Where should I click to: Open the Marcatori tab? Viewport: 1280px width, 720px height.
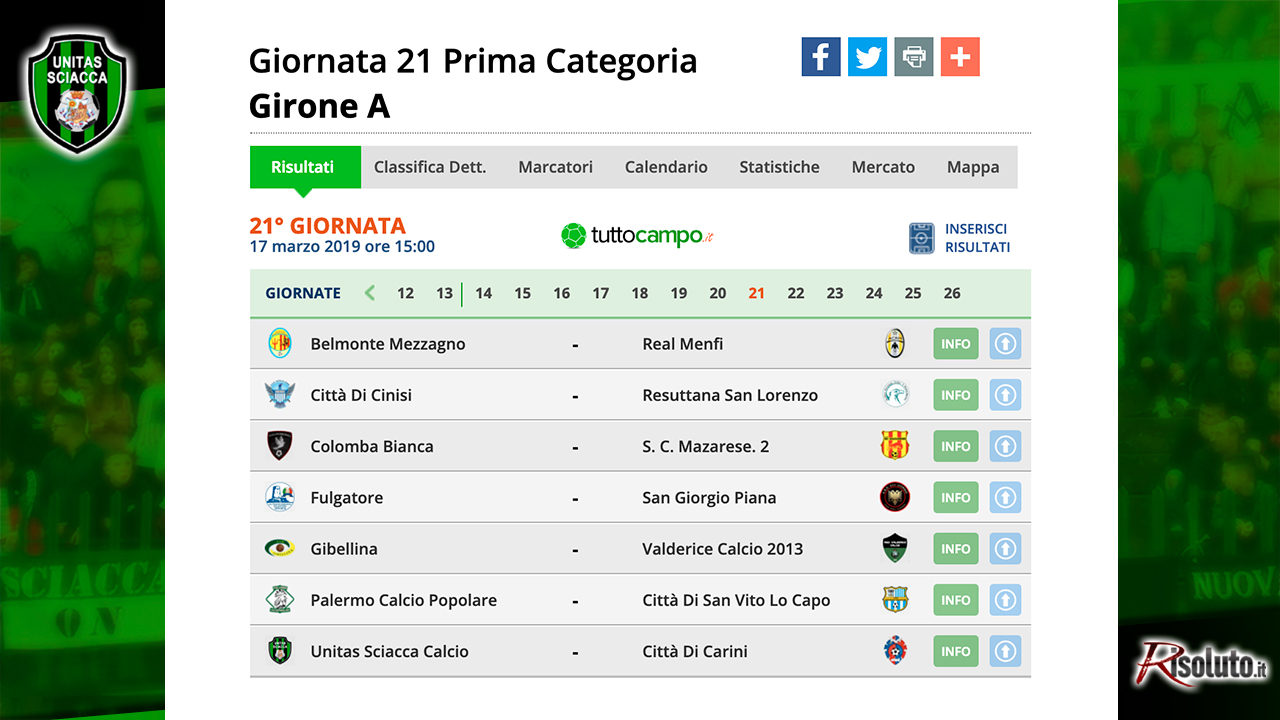point(555,167)
